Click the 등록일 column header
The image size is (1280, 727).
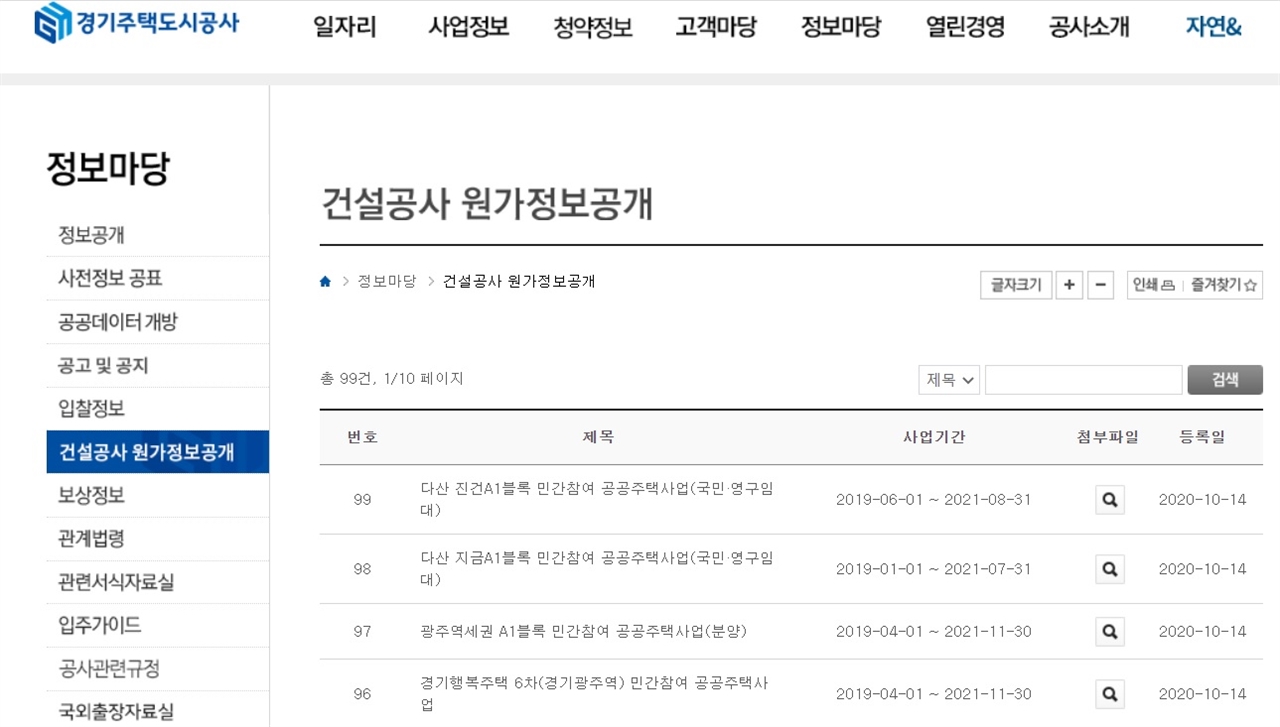(x=1202, y=437)
